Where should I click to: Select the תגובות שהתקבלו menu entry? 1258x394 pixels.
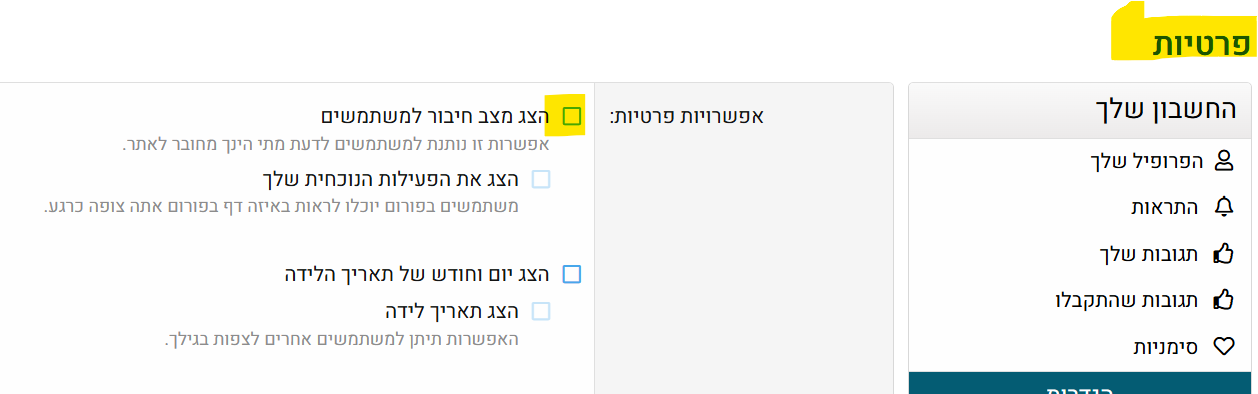coord(1130,299)
